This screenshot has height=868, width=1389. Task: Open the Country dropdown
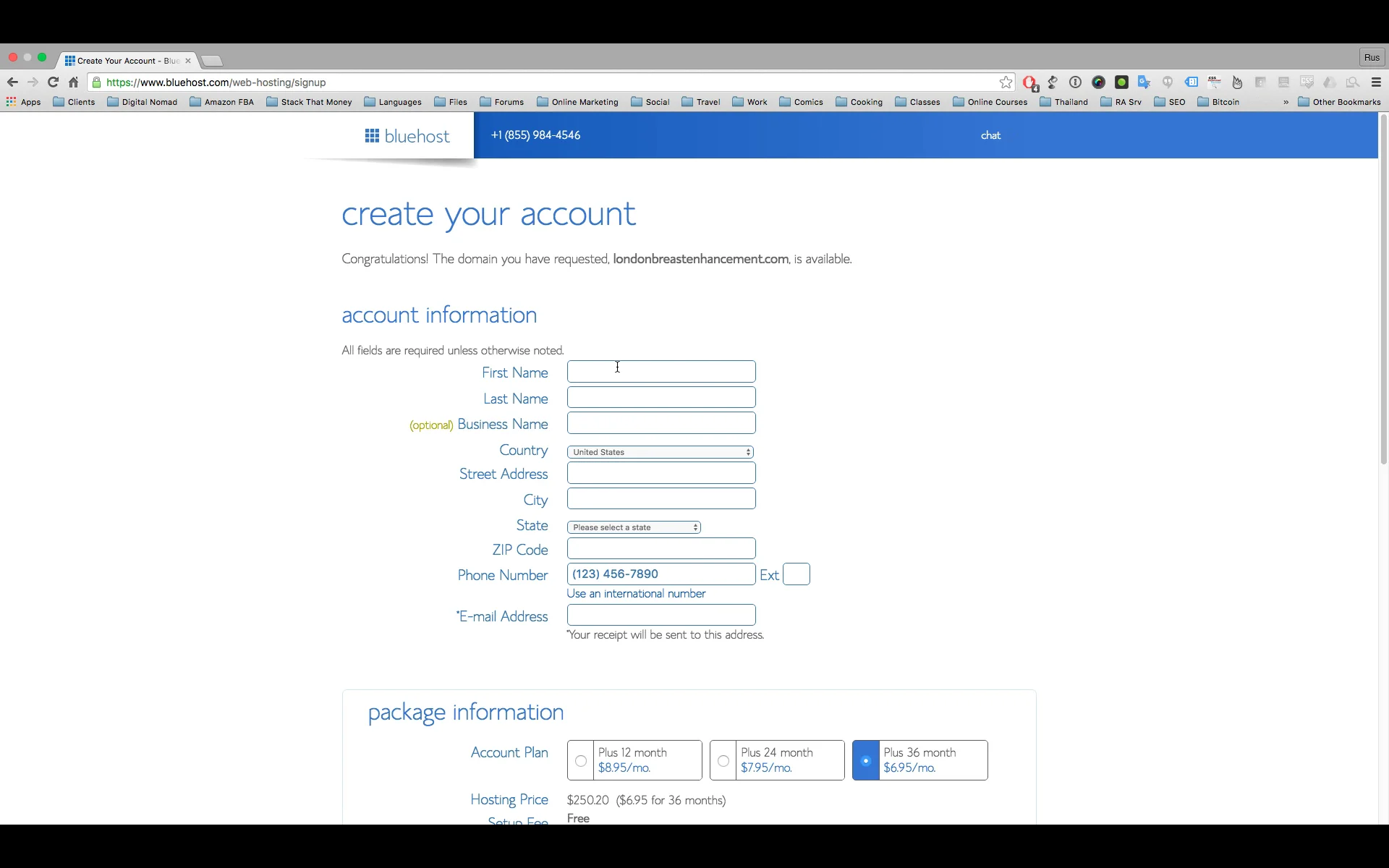coord(660,451)
